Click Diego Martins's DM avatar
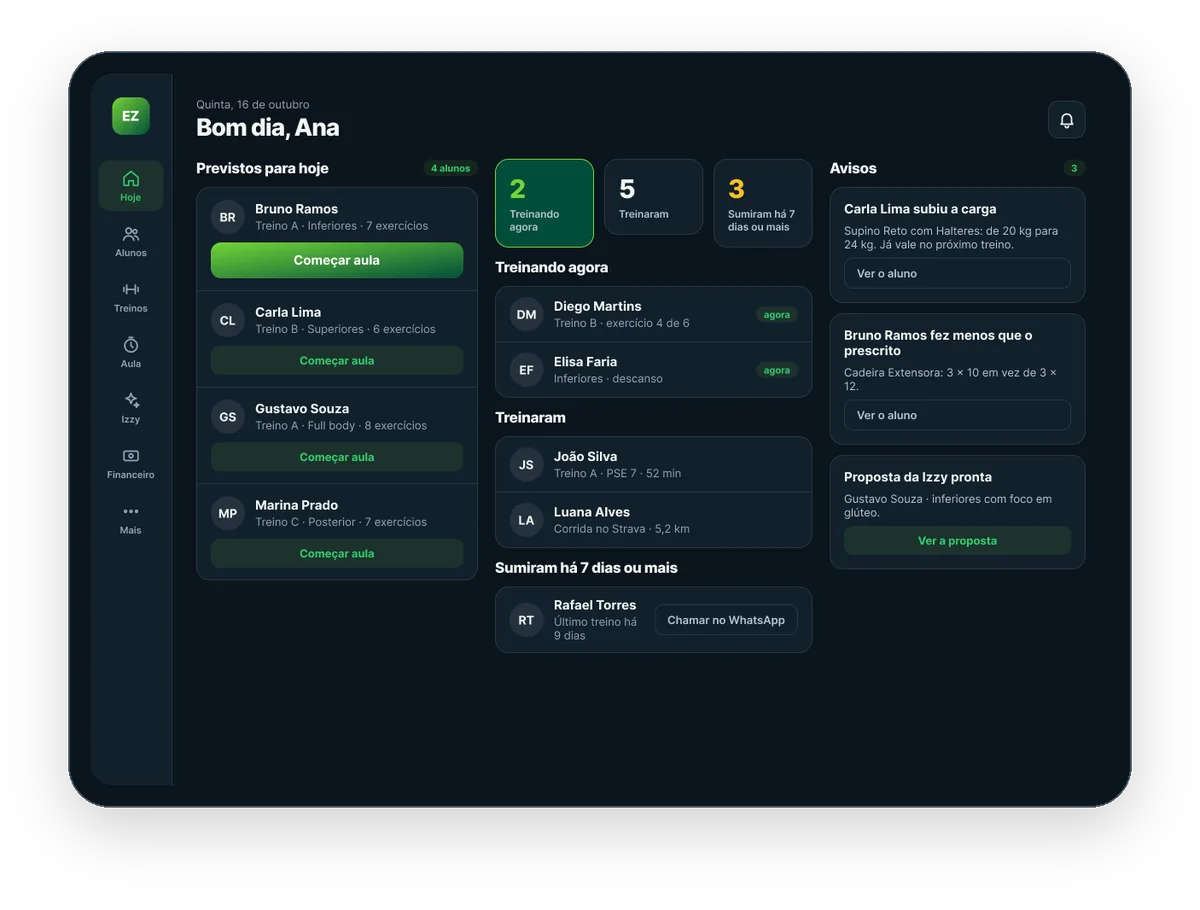Image resolution: width=1200 pixels, height=910 pixels. 526,314
